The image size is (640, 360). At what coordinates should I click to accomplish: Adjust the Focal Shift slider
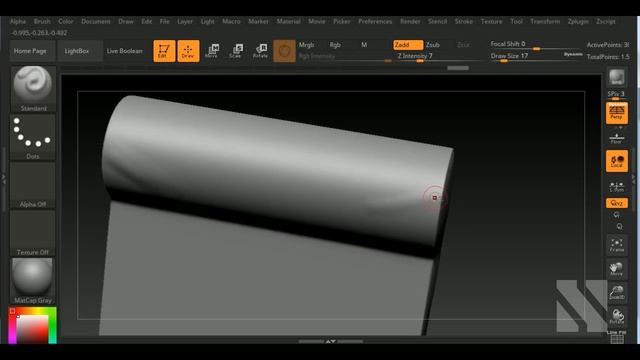coord(535,44)
